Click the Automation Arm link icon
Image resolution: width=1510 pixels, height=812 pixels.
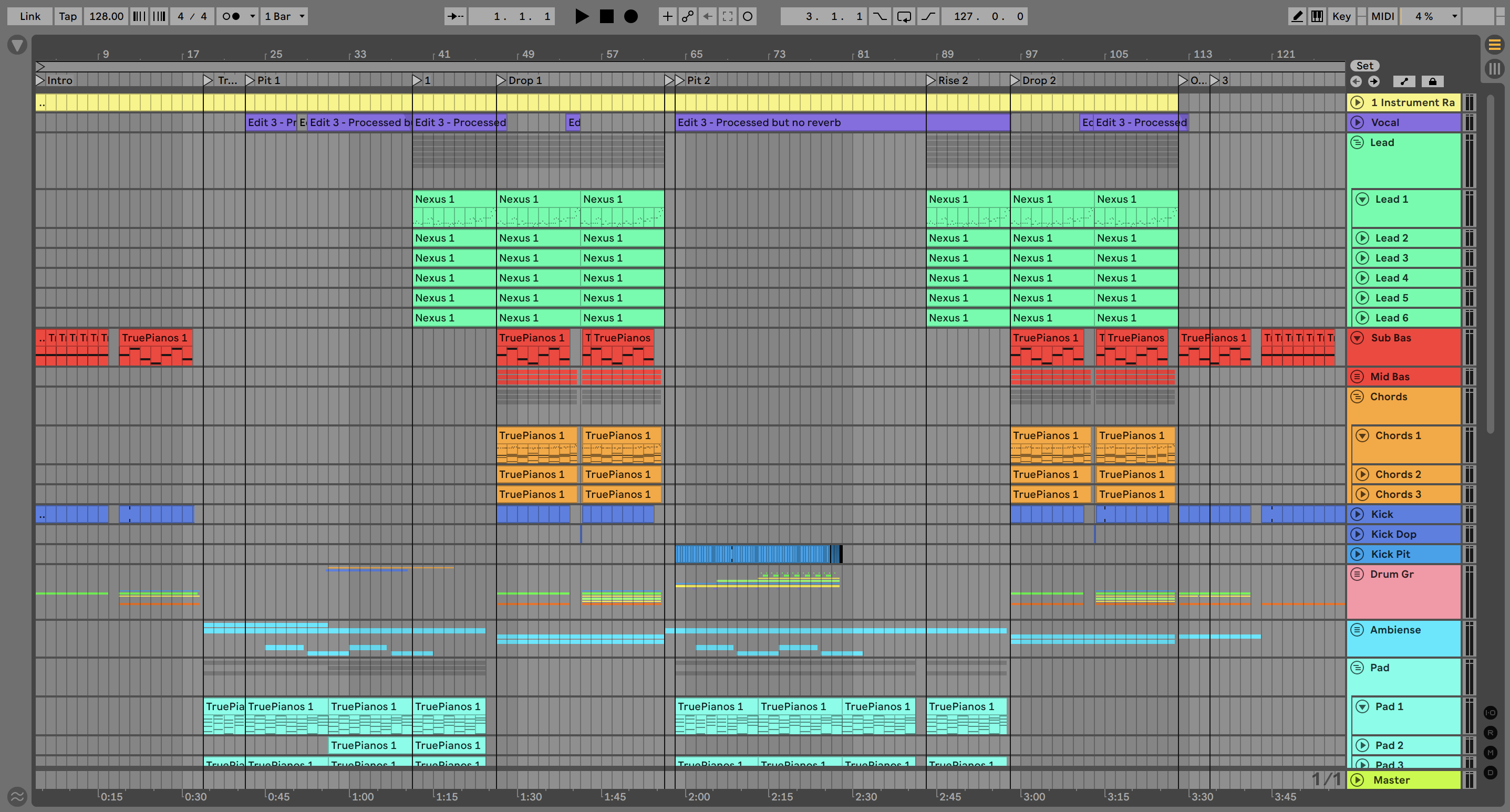(x=688, y=16)
